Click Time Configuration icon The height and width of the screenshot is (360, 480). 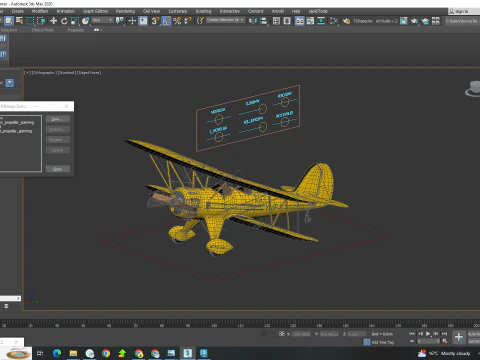[444, 341]
